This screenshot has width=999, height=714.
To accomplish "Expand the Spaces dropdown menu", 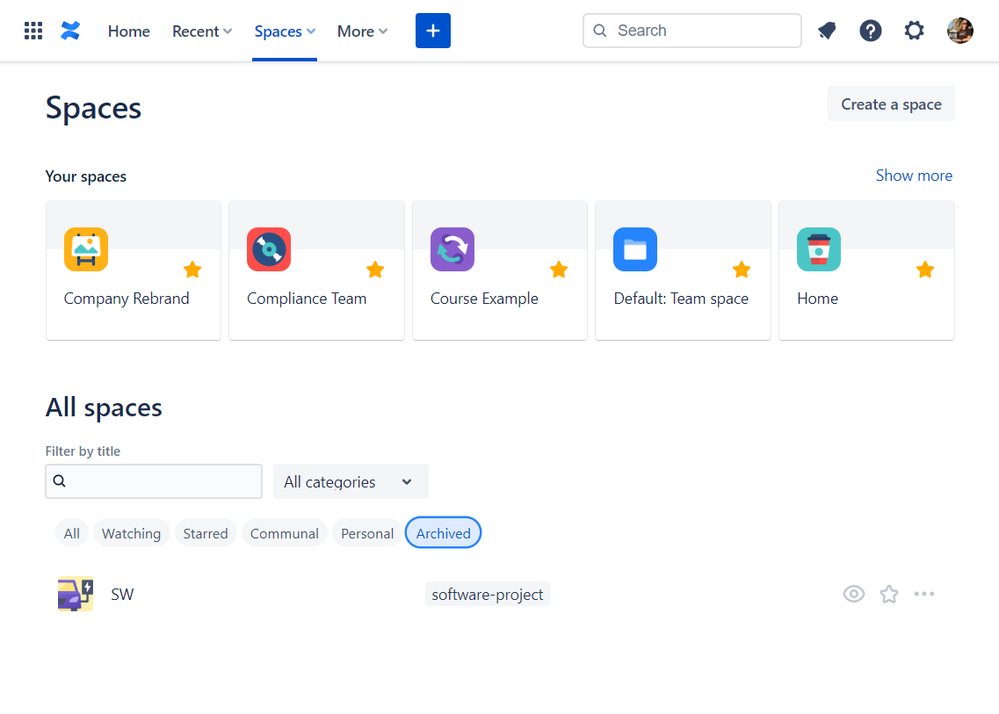I will tap(285, 31).
